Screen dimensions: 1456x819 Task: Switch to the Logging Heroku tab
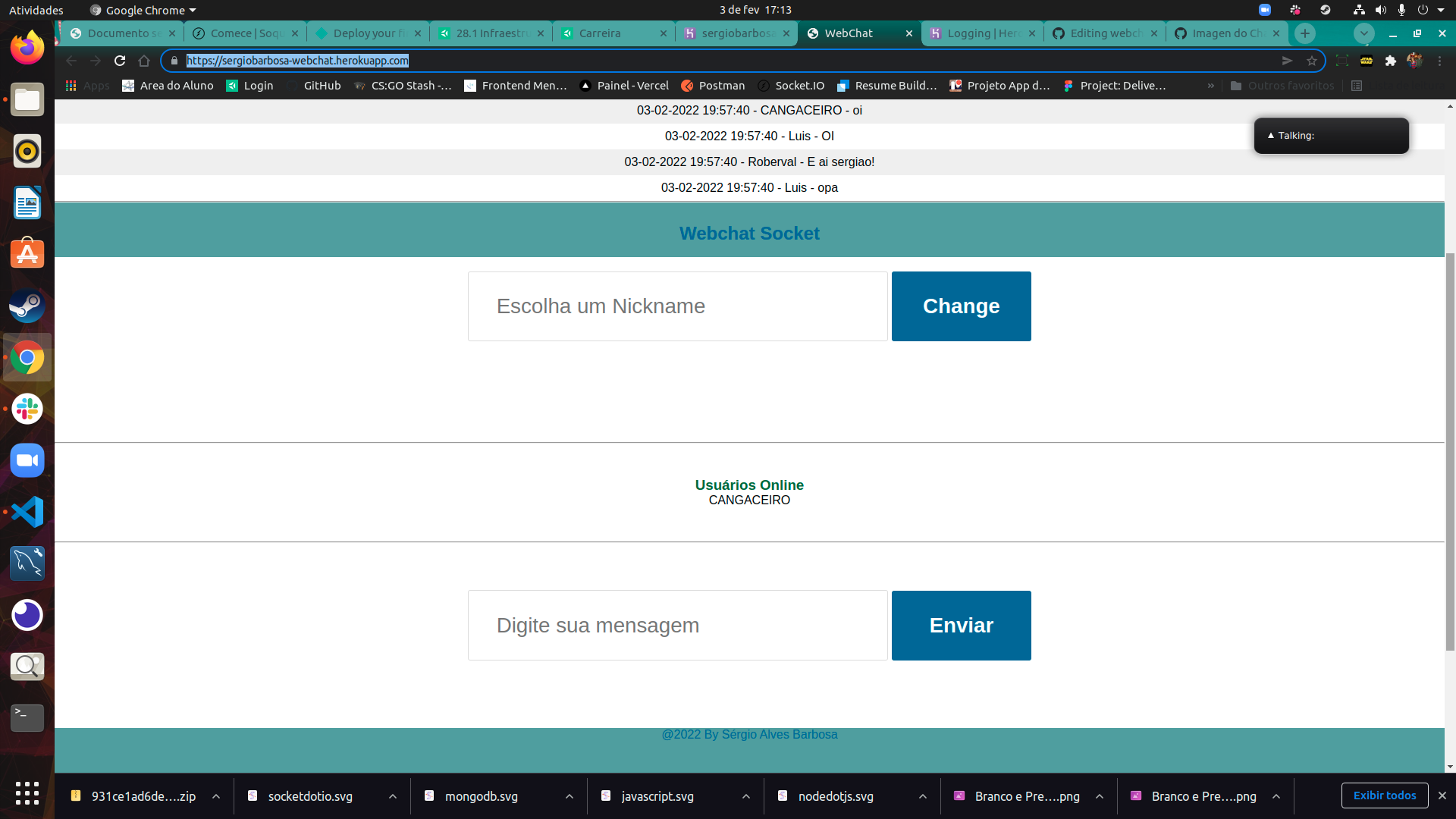pos(983,33)
